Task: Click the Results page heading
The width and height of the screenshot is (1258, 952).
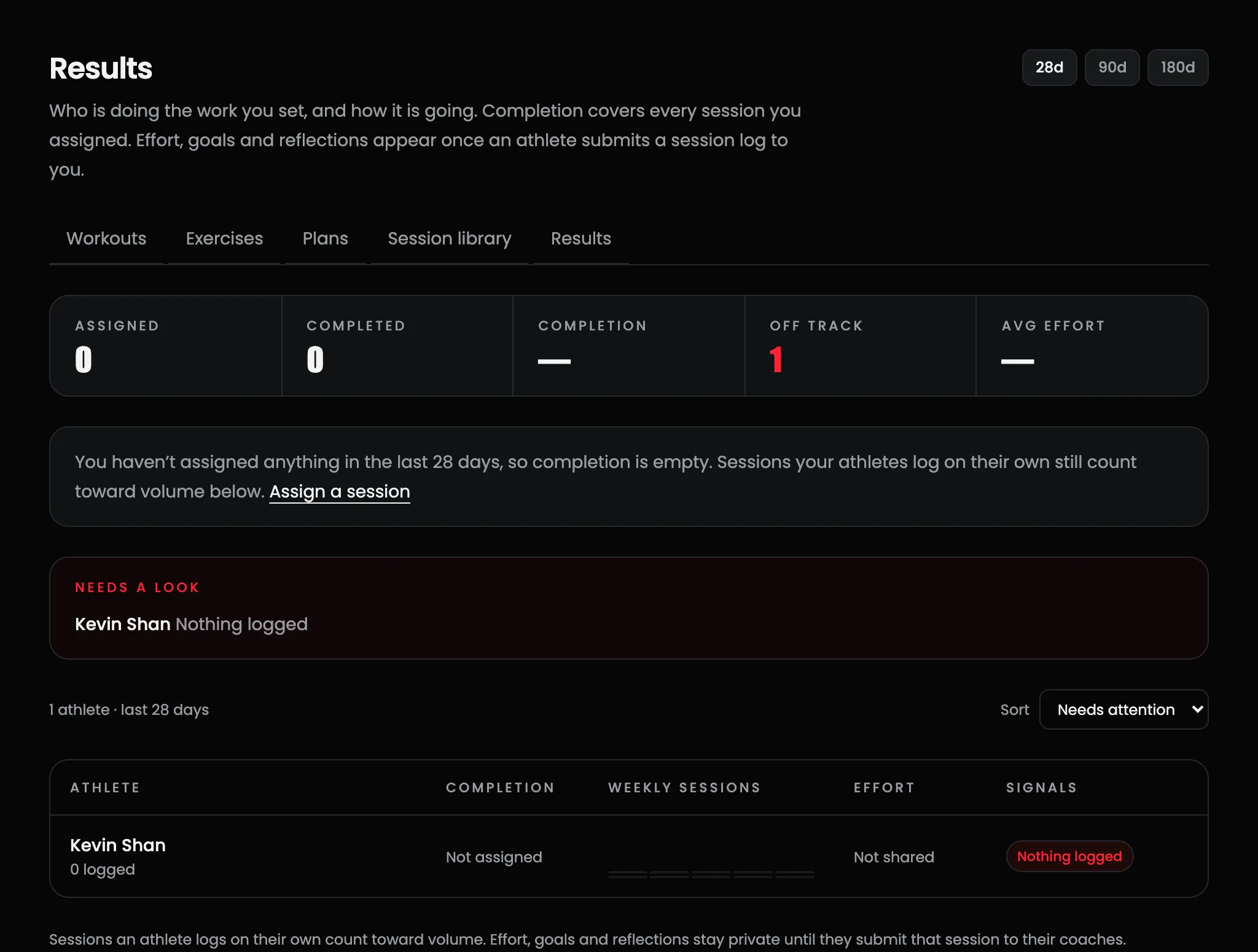Action: (x=101, y=68)
